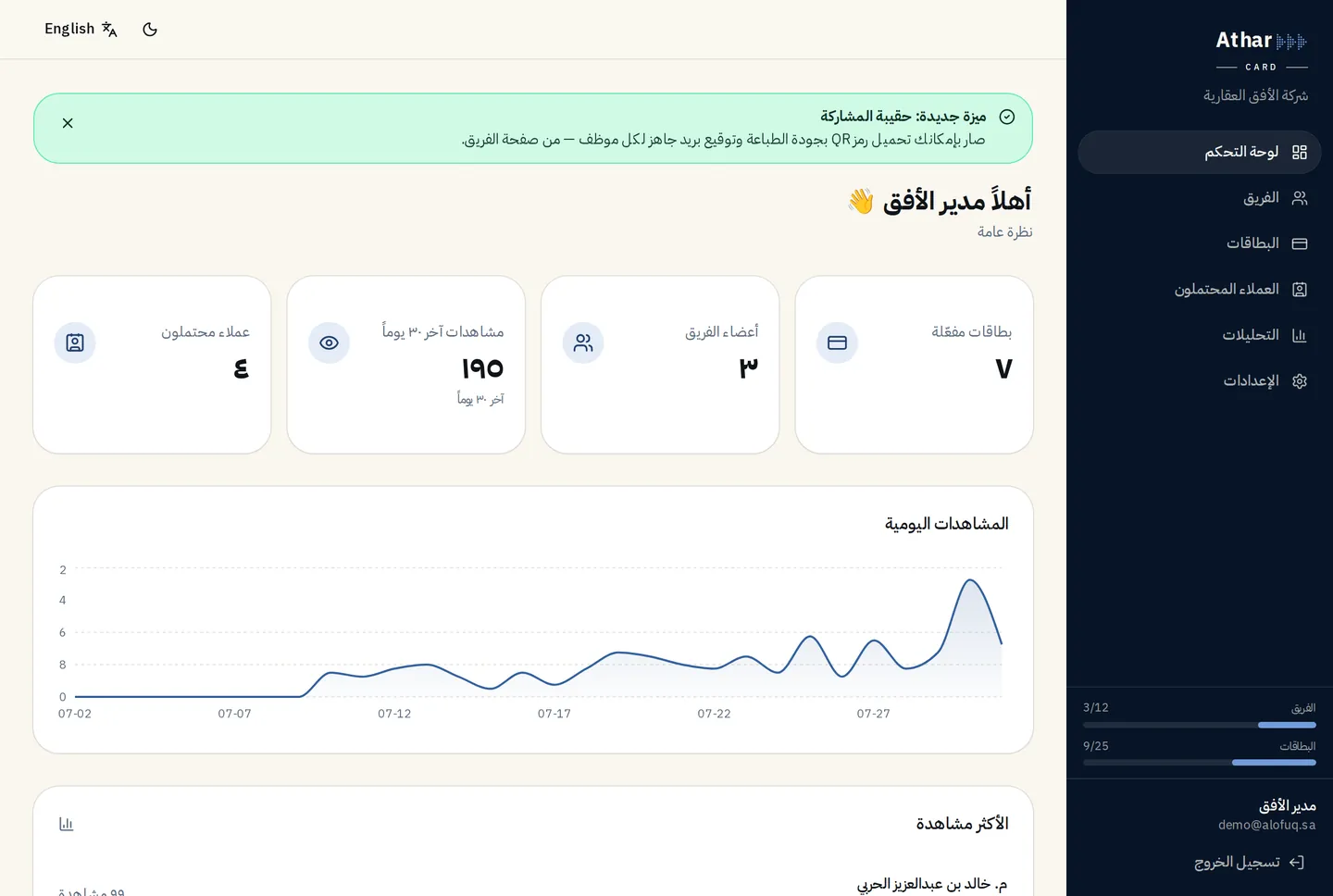This screenshot has height=896, width=1333.
Task: Click تسجيل الخروج logout button
Action: pyautogui.click(x=1250, y=863)
